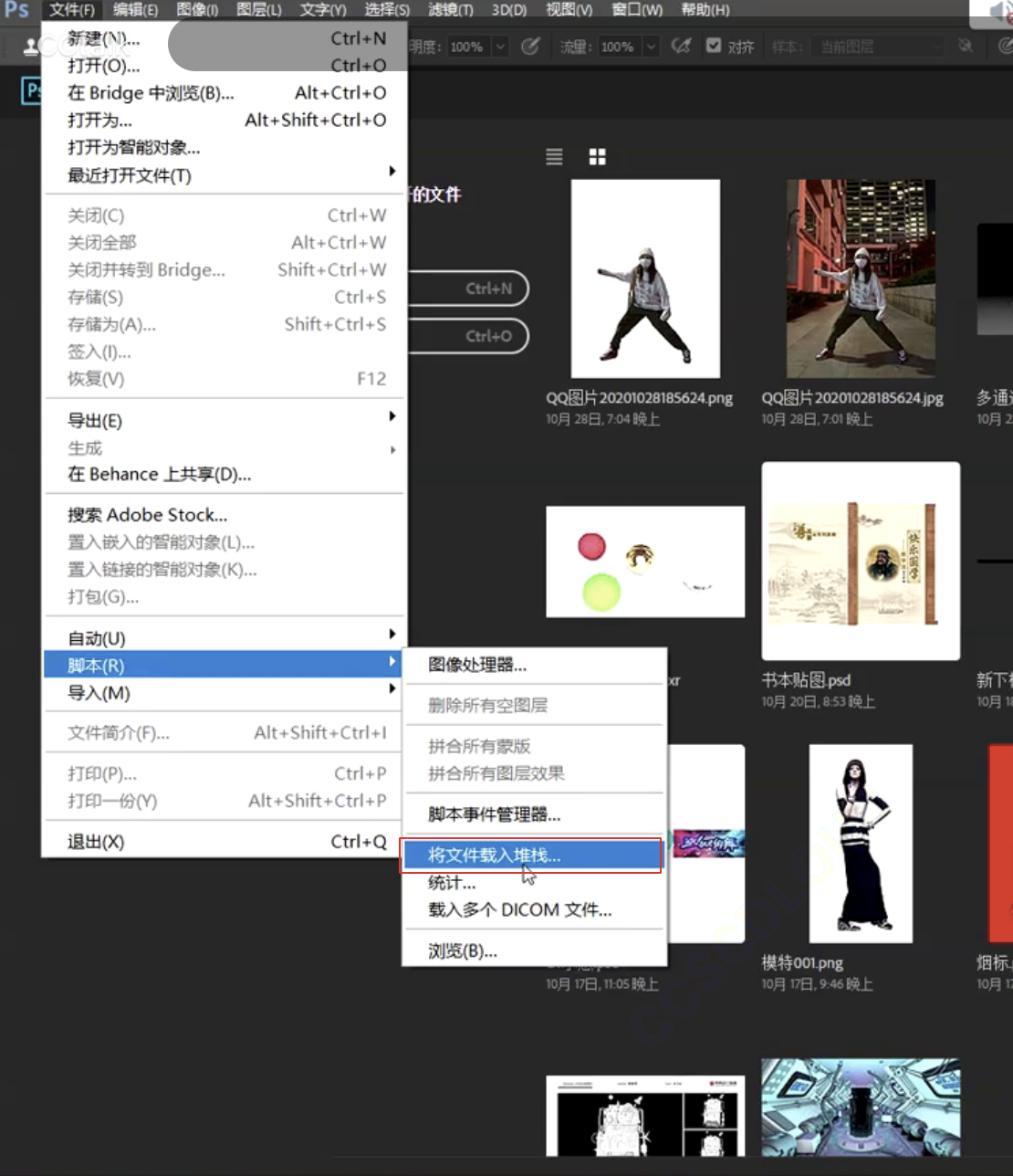Click the Ps home tab icon
The image size is (1013, 1176).
31,90
